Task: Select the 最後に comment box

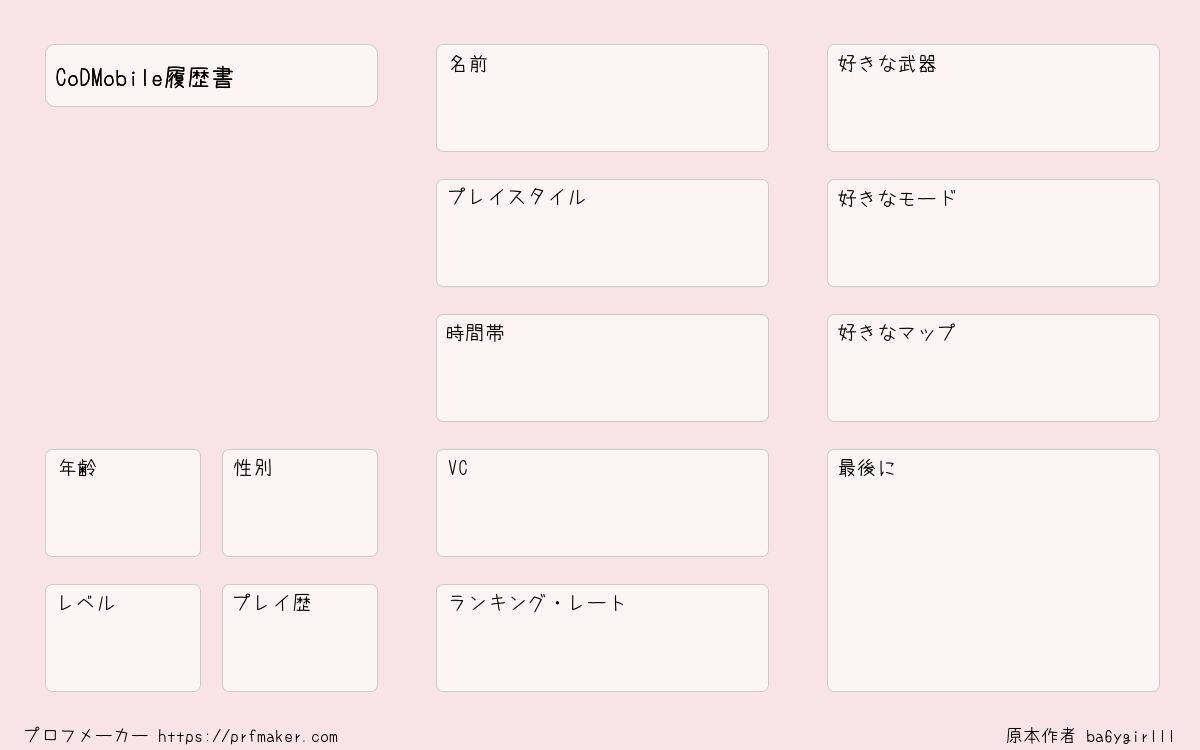Action: (x=993, y=570)
